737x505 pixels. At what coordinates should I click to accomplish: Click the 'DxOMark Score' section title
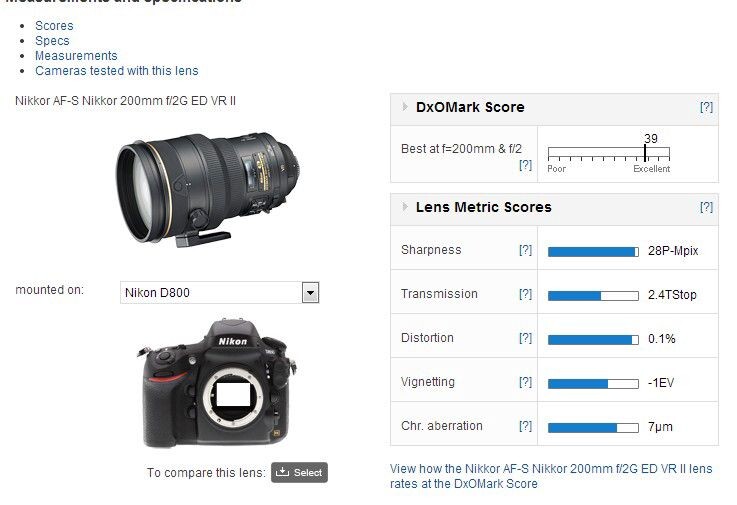(470, 107)
